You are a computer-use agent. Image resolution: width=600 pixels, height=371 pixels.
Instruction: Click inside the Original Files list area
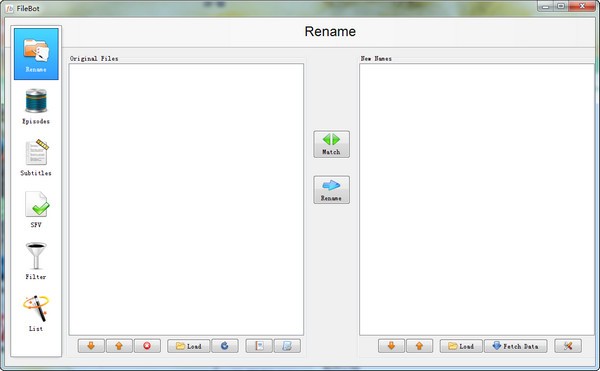point(186,199)
